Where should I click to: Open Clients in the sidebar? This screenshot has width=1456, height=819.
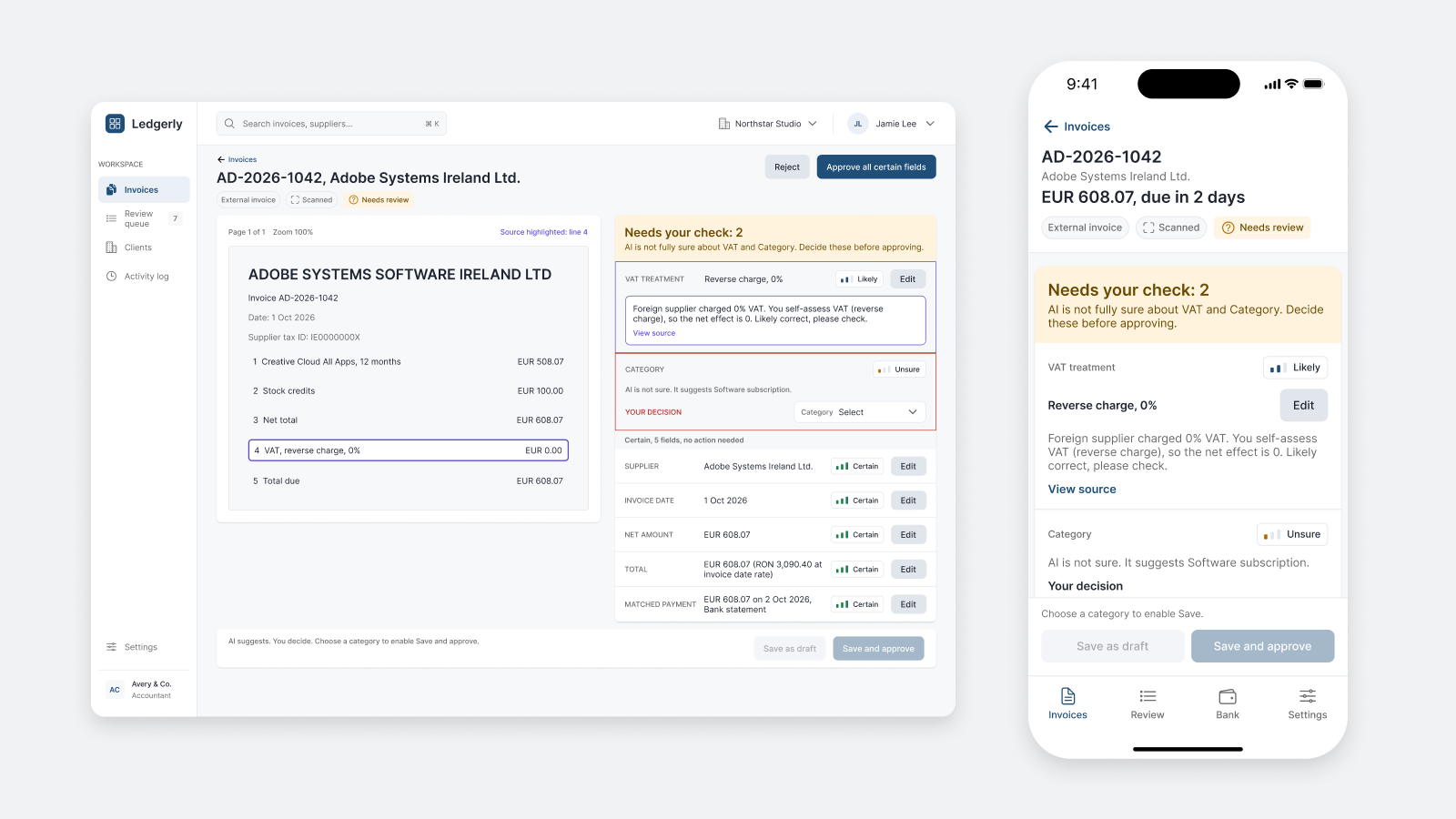(144, 248)
